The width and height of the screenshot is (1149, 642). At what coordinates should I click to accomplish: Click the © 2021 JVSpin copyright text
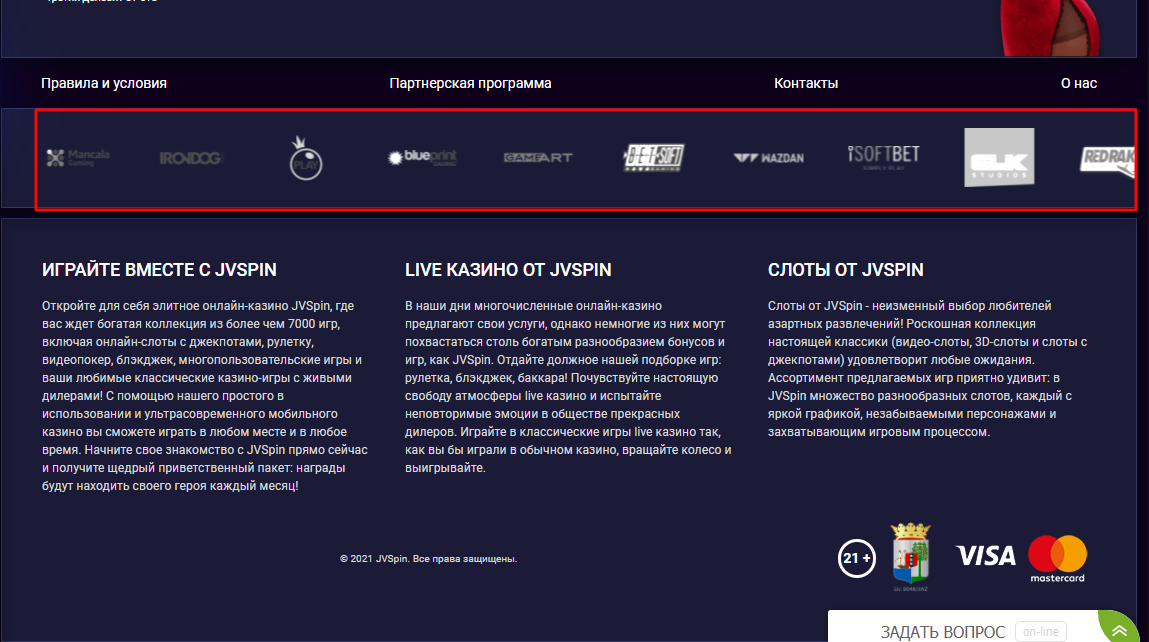click(429, 558)
